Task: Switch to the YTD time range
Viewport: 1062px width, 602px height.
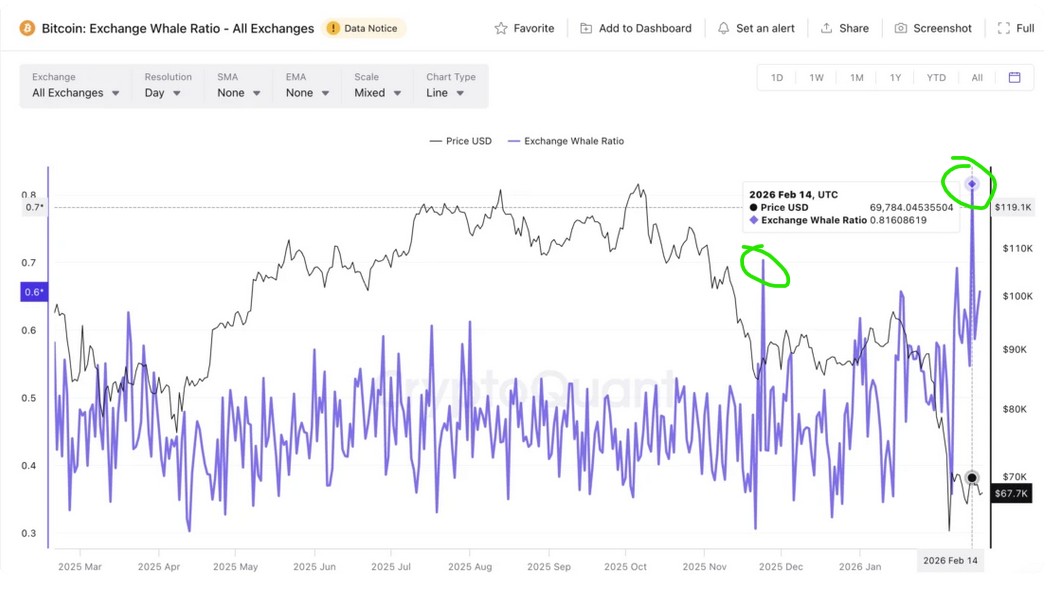Action: 936,77
